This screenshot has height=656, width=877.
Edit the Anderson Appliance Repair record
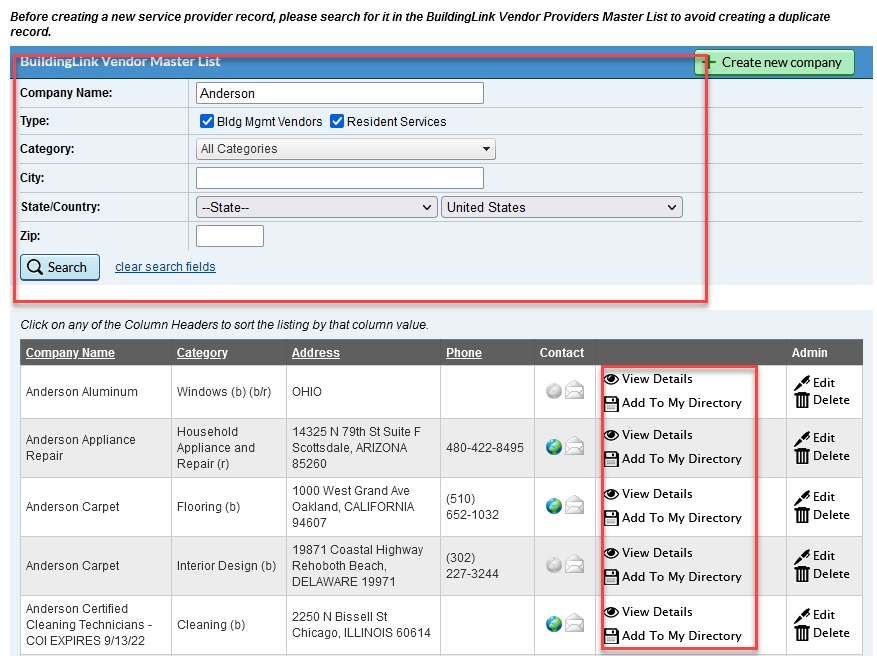click(x=815, y=438)
